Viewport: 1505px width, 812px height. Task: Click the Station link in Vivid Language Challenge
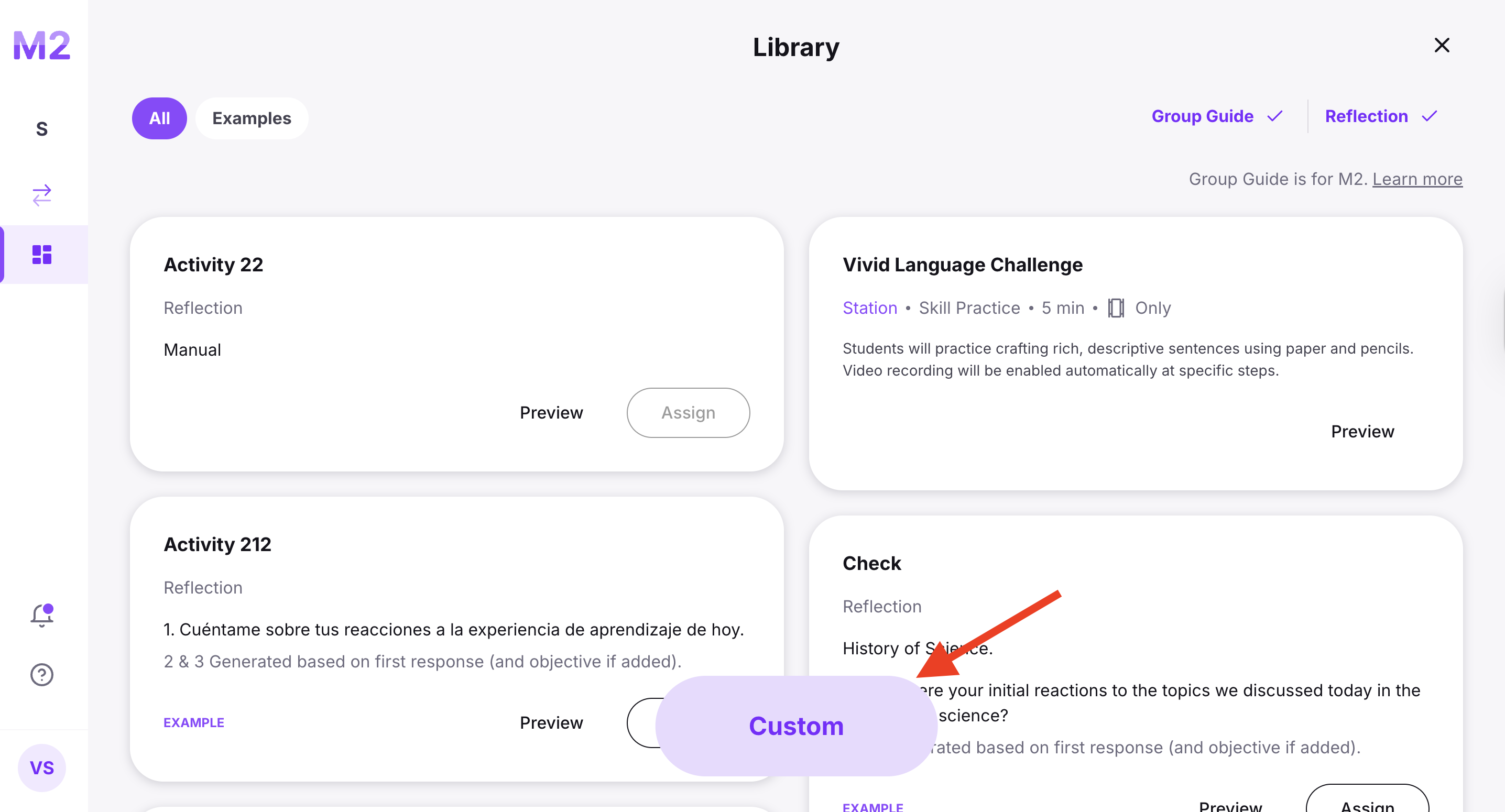click(869, 308)
